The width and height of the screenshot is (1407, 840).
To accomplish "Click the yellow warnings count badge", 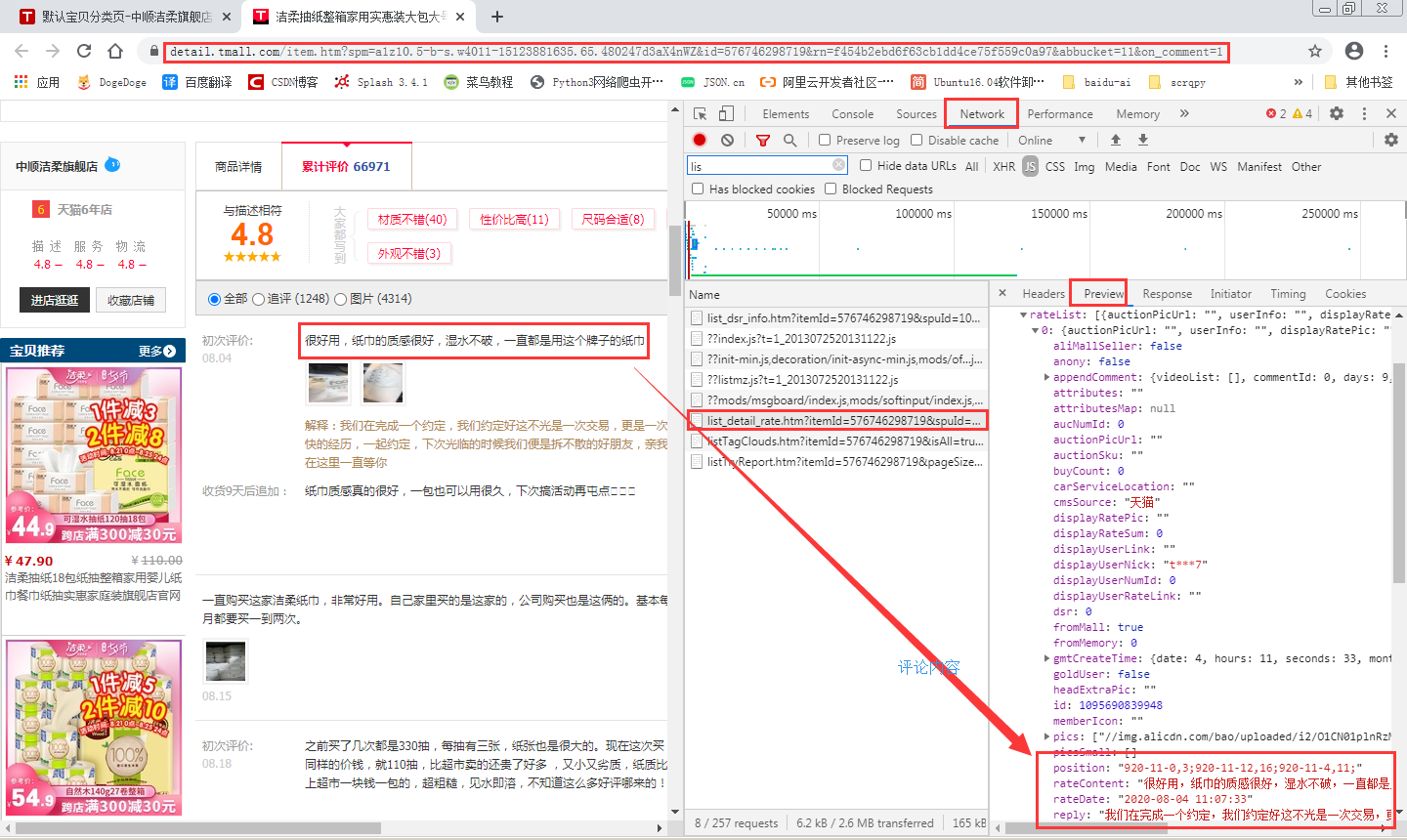I will [x=1302, y=113].
